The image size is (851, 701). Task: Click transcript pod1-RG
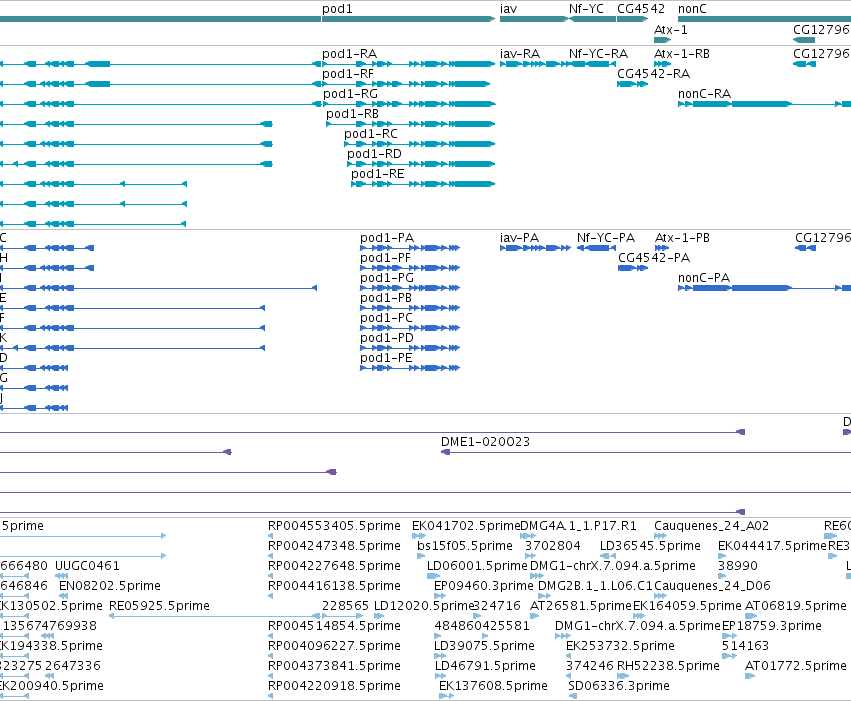click(x=351, y=94)
